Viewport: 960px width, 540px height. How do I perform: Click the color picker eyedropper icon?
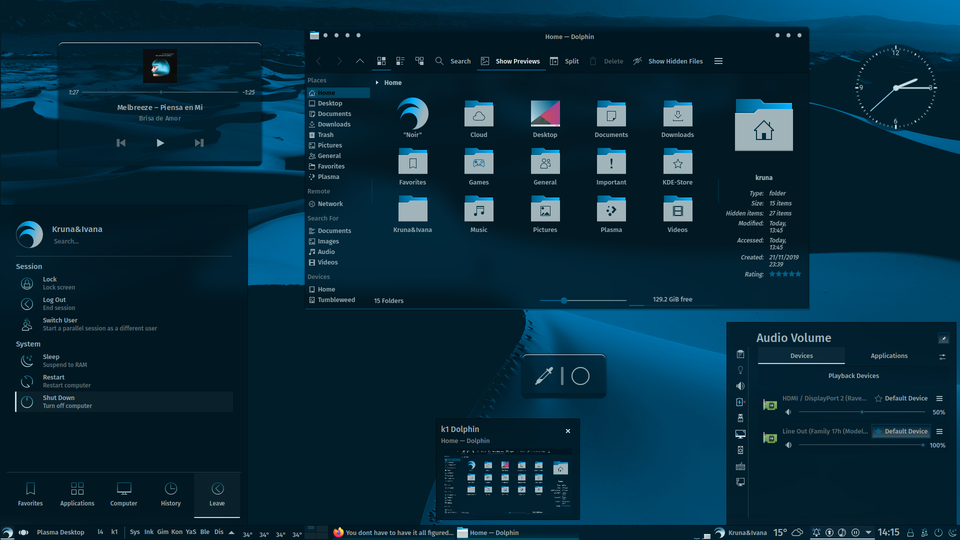(543, 376)
